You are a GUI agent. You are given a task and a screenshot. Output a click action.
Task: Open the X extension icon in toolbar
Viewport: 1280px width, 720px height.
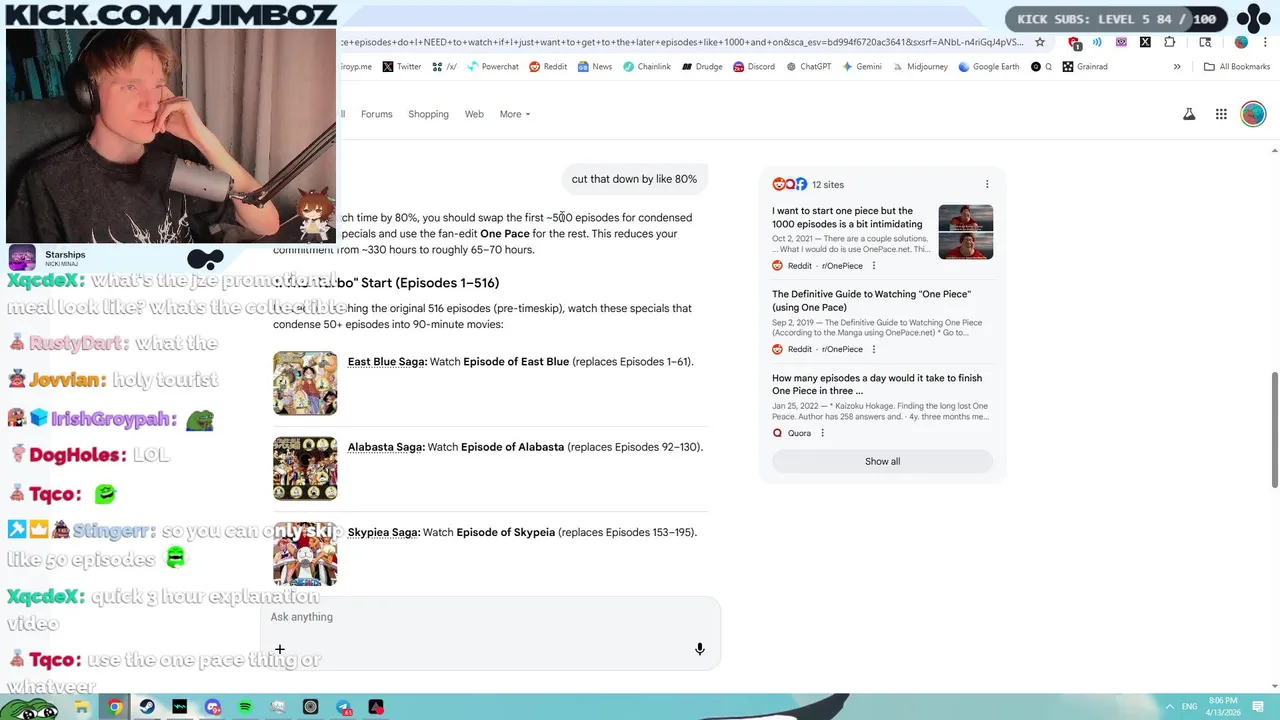[1145, 42]
